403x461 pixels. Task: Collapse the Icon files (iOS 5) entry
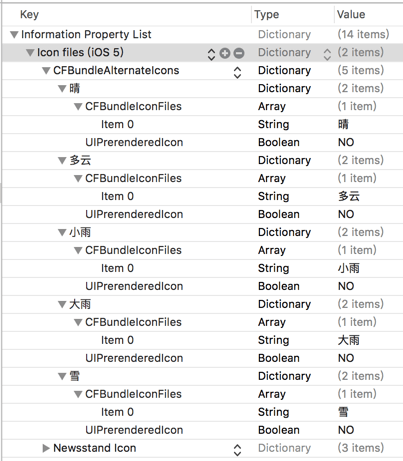pos(30,53)
